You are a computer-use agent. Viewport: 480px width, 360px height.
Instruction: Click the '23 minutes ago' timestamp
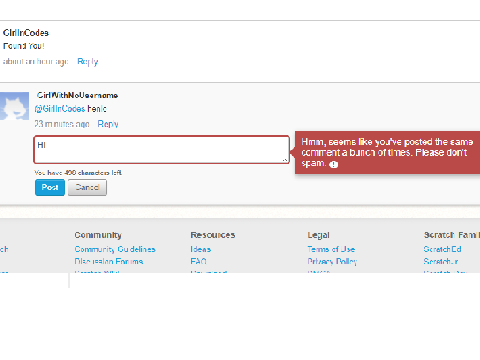coord(62,124)
